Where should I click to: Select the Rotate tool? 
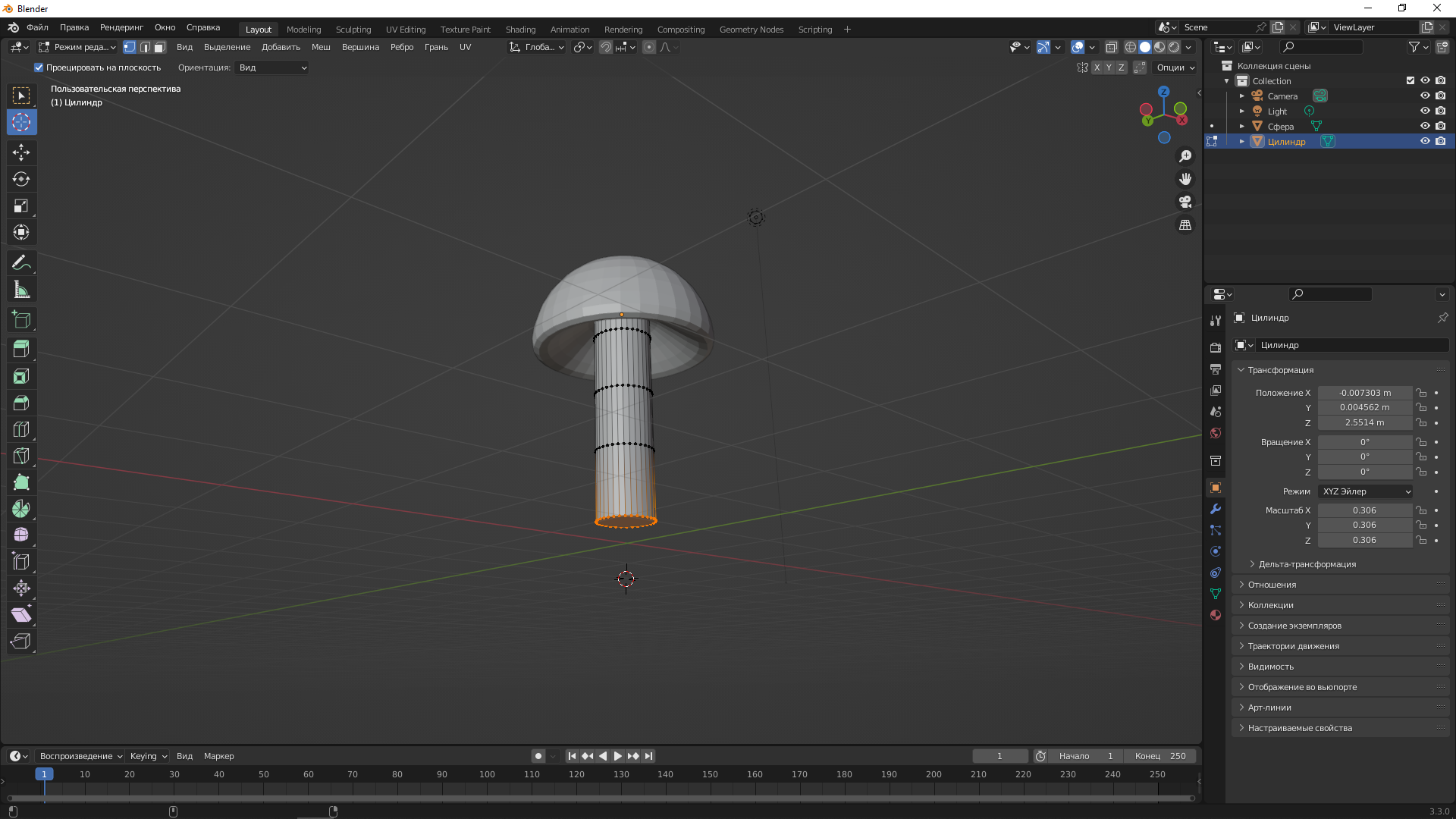(x=21, y=179)
